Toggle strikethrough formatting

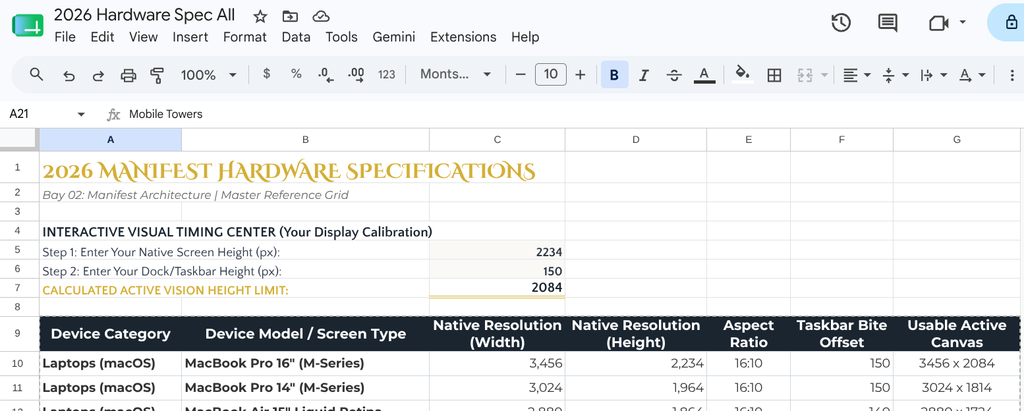tap(674, 75)
